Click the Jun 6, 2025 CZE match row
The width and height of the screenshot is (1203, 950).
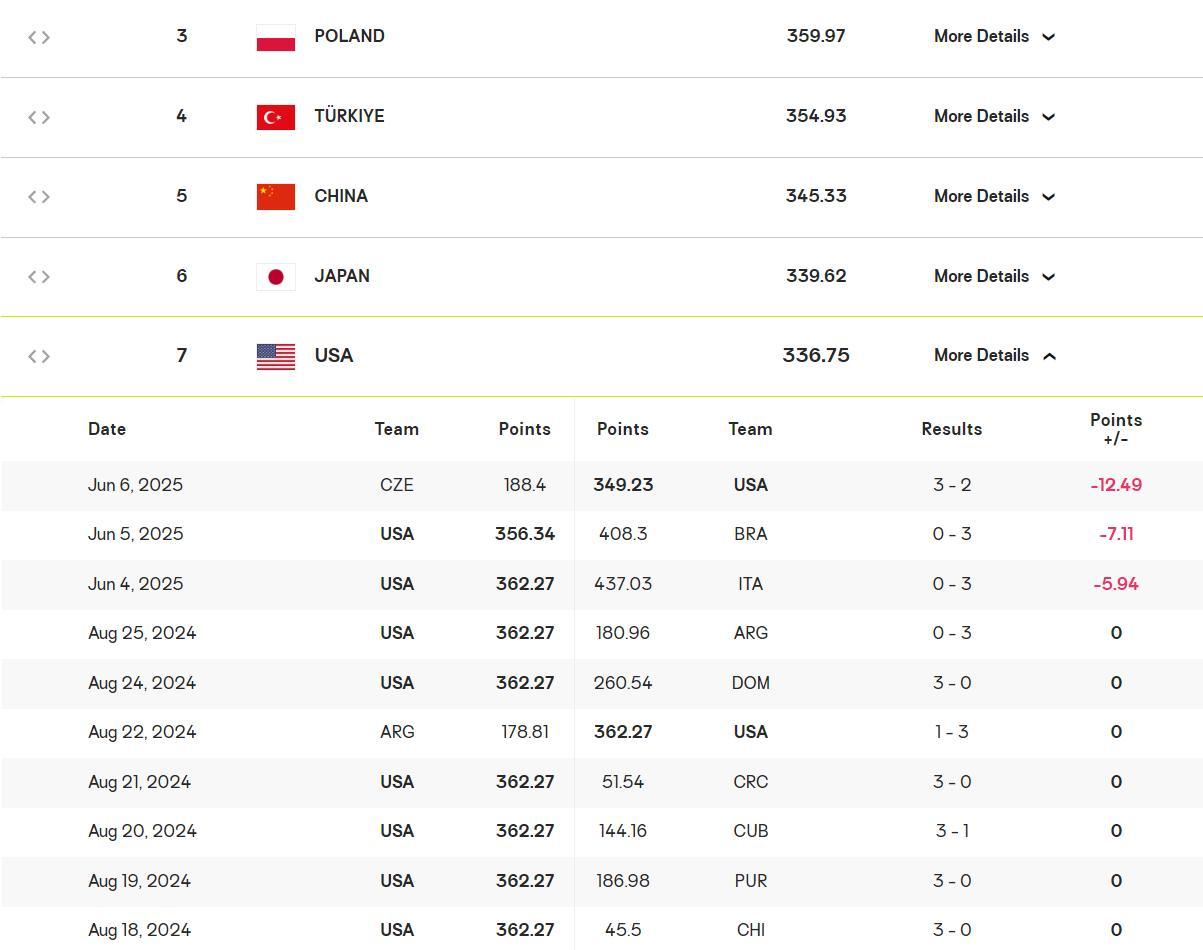click(x=600, y=485)
